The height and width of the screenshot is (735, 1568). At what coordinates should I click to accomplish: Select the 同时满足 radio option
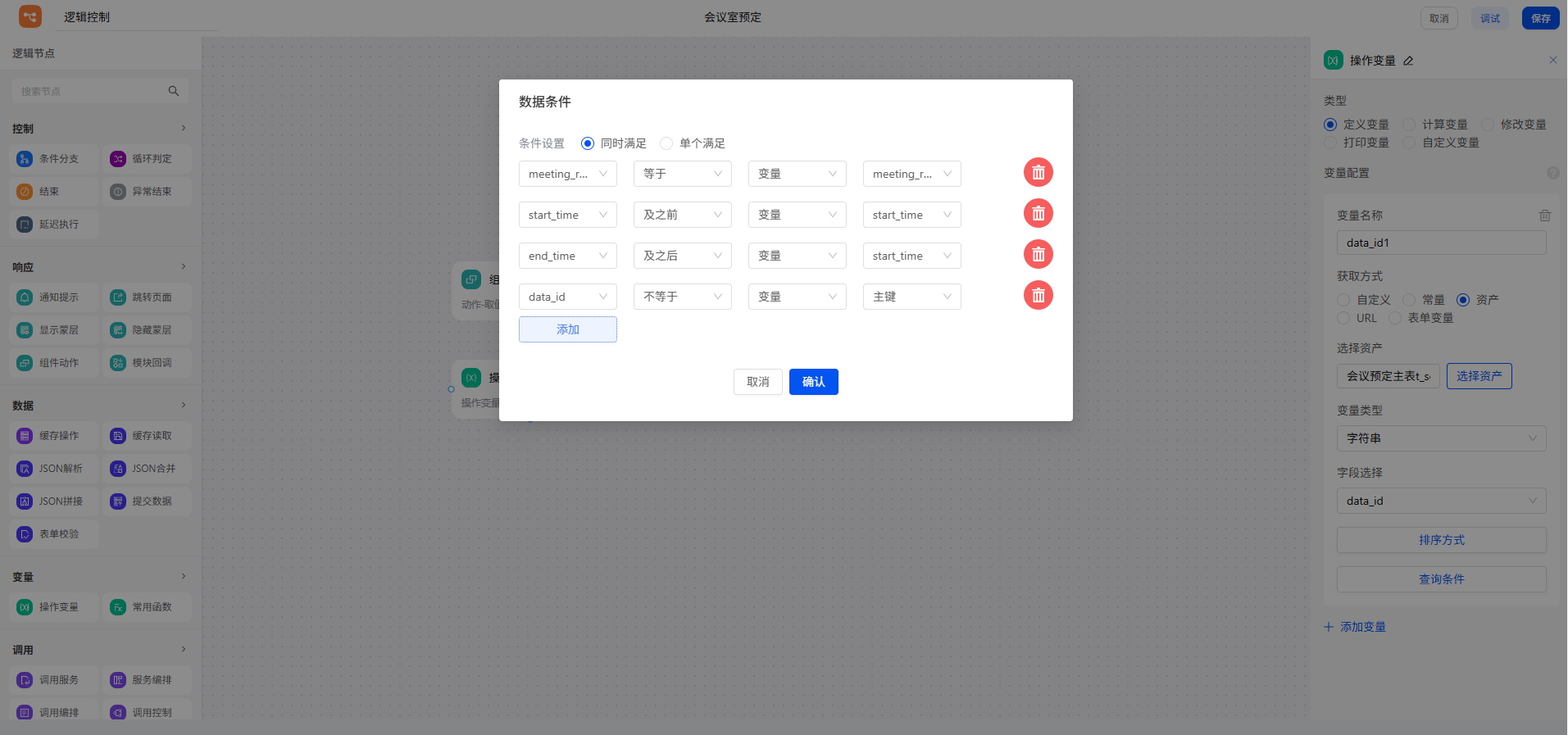[588, 143]
